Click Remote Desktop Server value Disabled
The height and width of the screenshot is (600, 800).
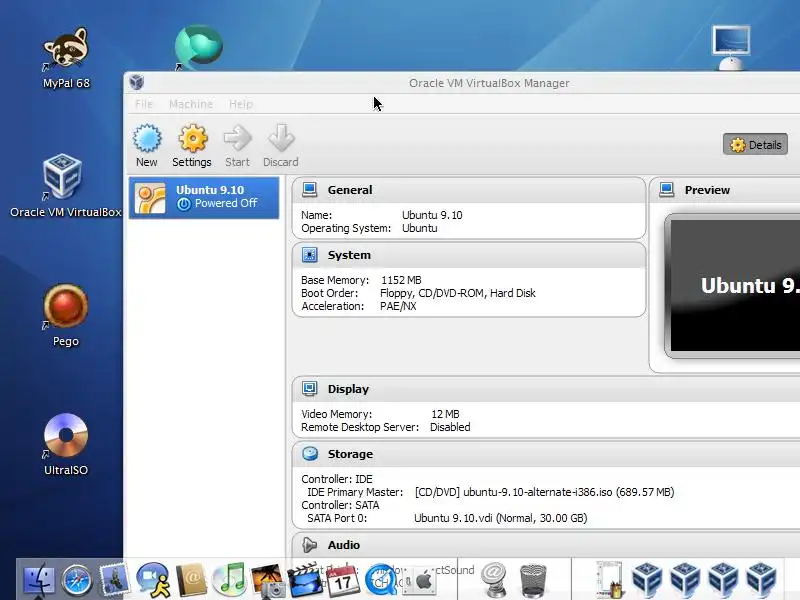tap(450, 427)
